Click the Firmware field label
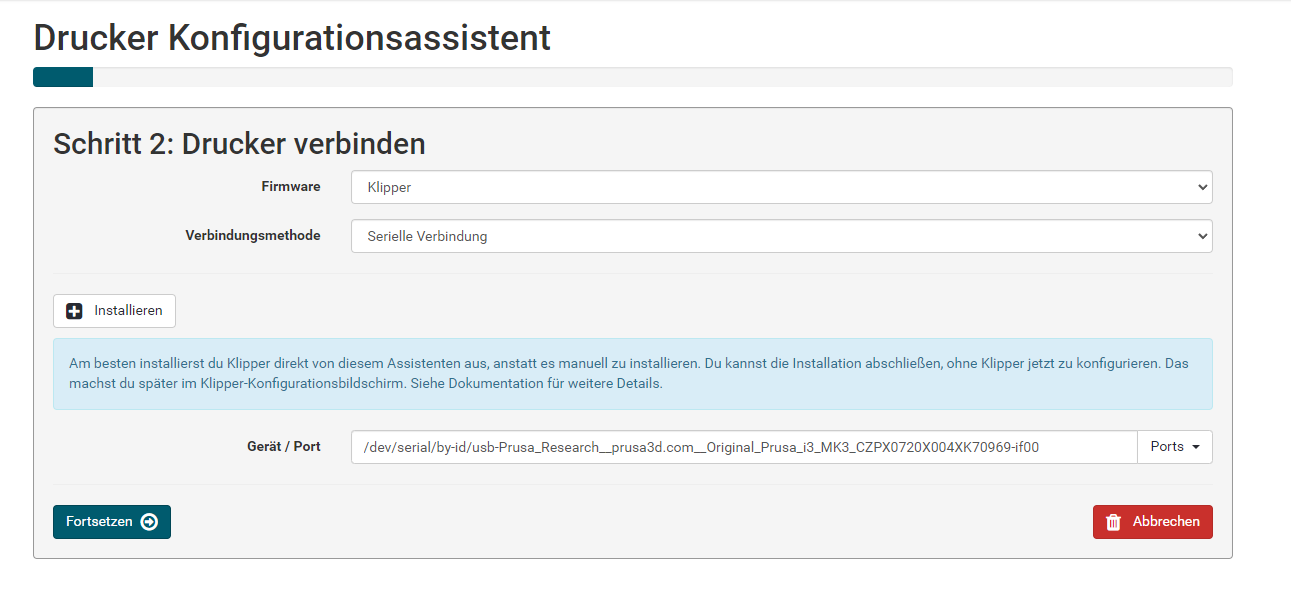1291x596 pixels. [291, 187]
